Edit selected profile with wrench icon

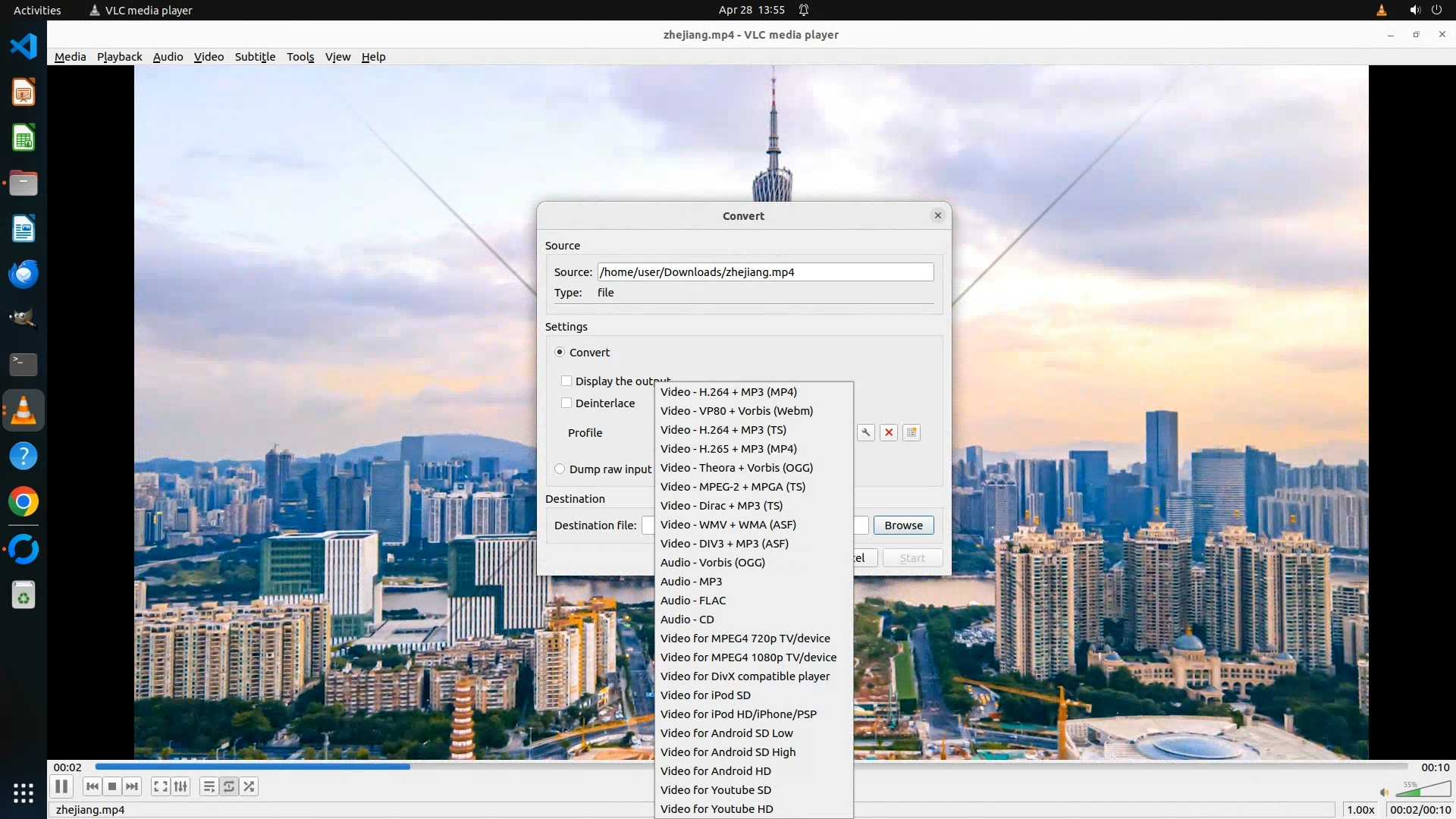866,432
